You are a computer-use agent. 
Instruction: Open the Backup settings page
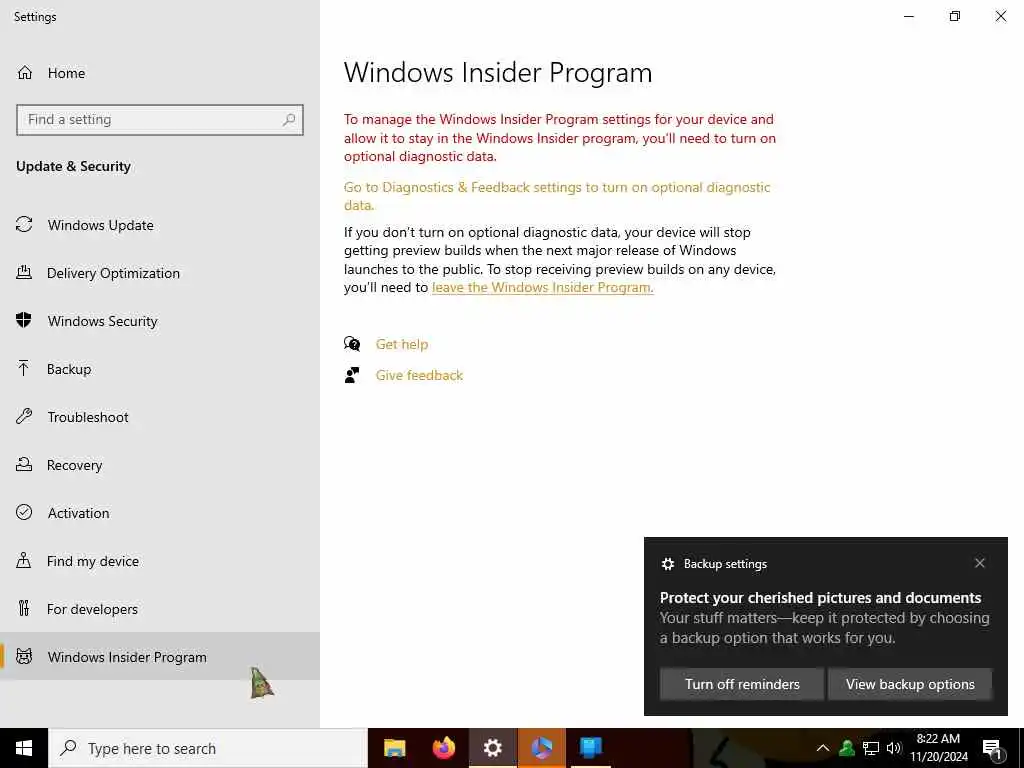pyautogui.click(x=160, y=369)
